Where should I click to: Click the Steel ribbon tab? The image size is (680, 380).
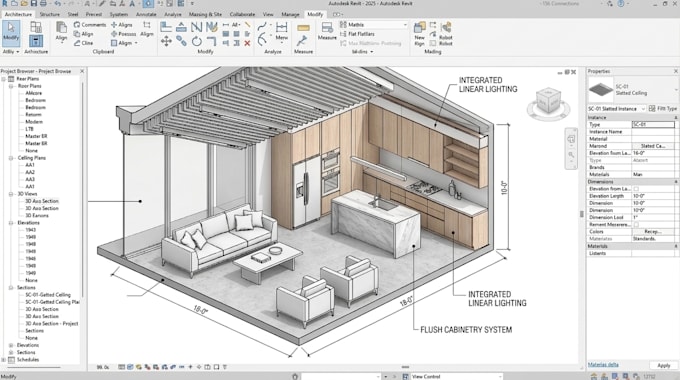[73, 14]
